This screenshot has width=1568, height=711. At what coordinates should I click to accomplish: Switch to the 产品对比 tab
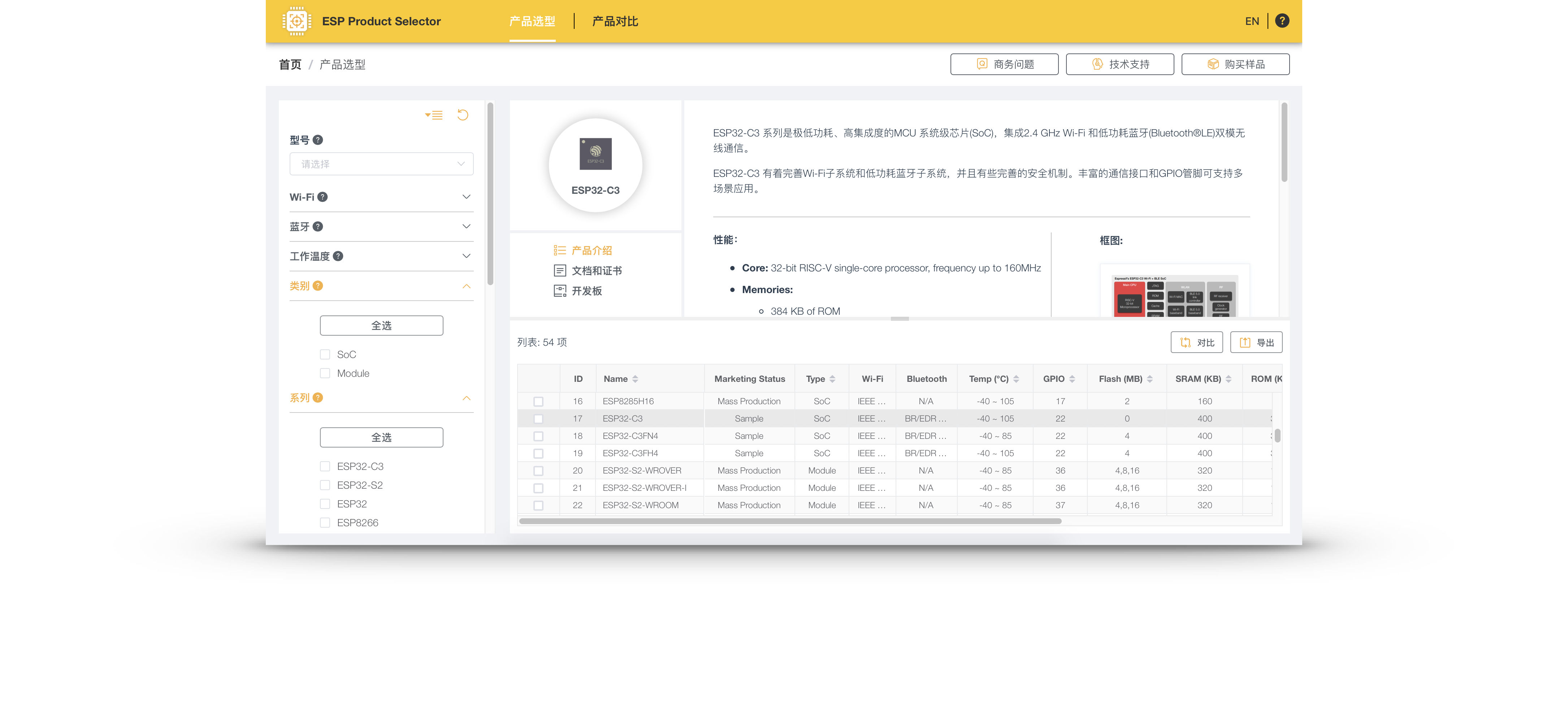pyautogui.click(x=615, y=21)
